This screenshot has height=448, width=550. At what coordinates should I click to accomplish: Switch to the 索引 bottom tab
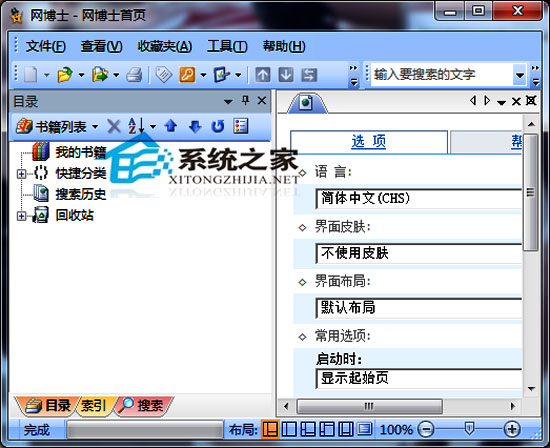pos(93,406)
